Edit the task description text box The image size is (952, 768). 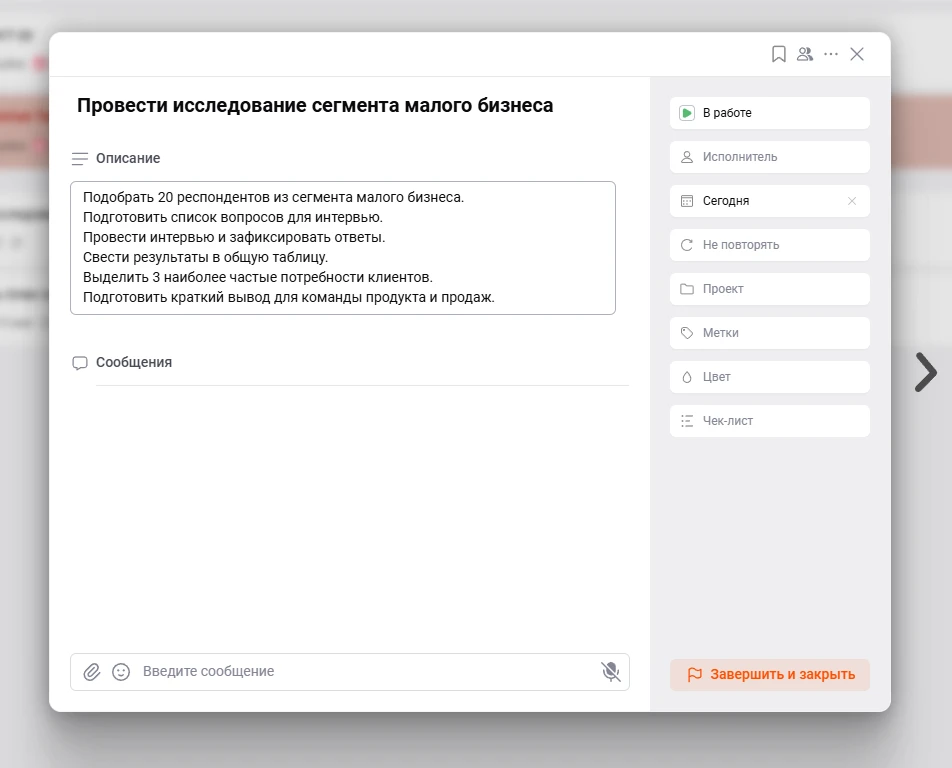[x=342, y=248]
